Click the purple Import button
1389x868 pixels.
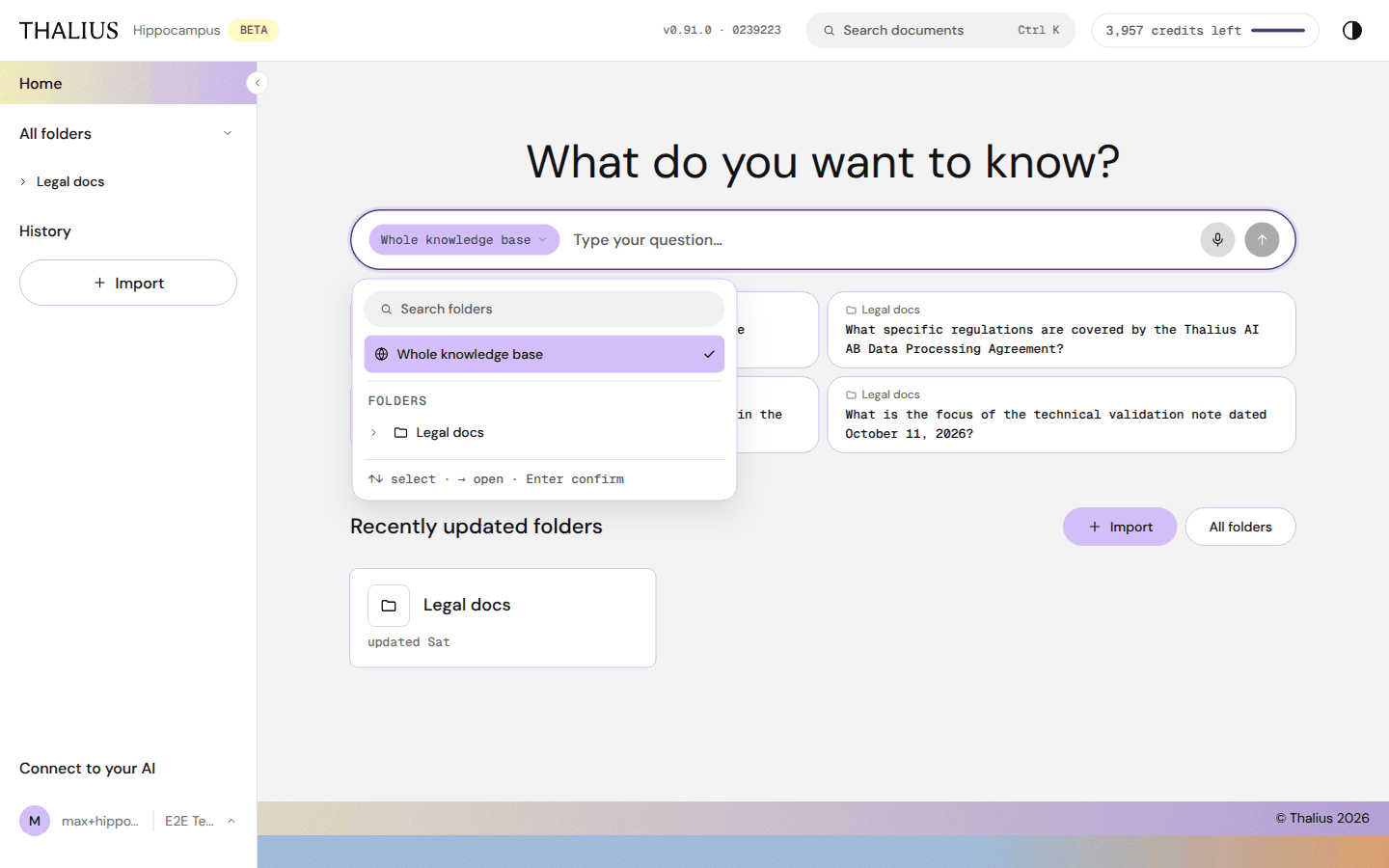coord(1120,527)
